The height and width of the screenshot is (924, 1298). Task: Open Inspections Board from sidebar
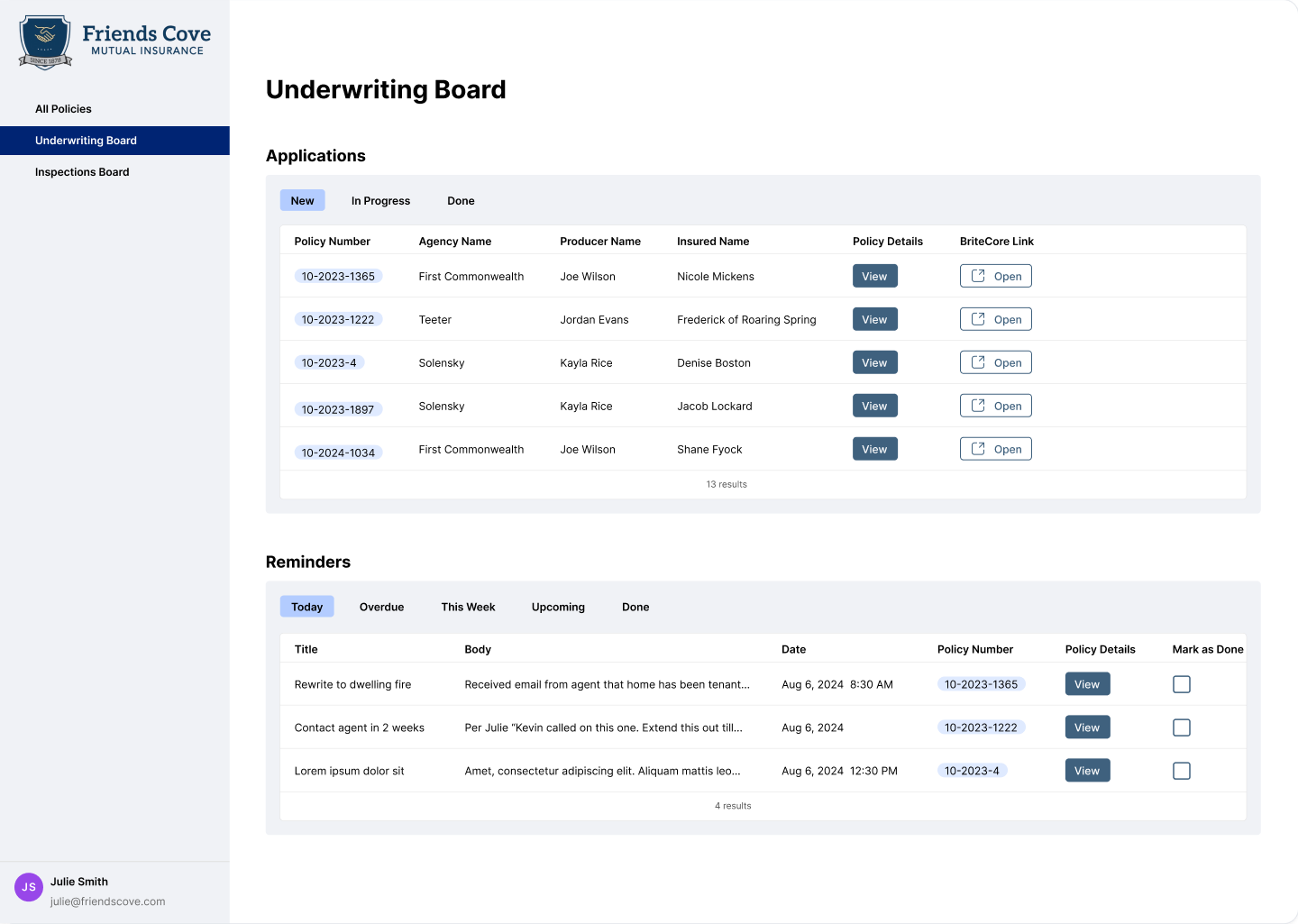pos(82,172)
